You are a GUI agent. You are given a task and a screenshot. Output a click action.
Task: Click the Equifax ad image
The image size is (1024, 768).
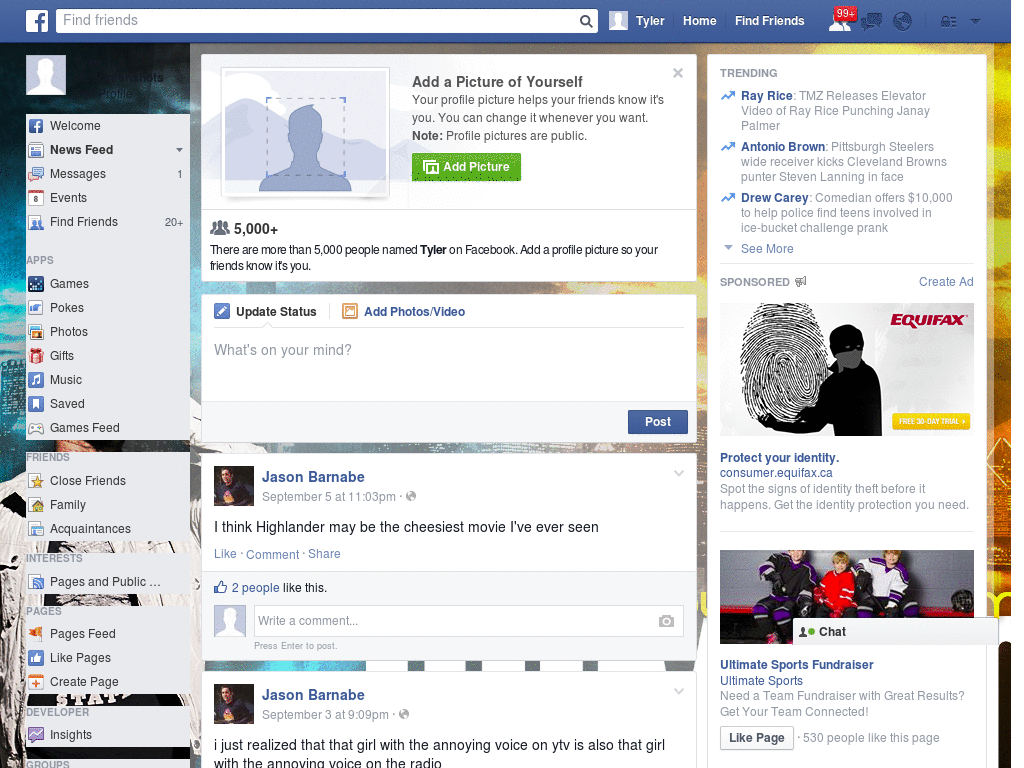tap(846, 369)
